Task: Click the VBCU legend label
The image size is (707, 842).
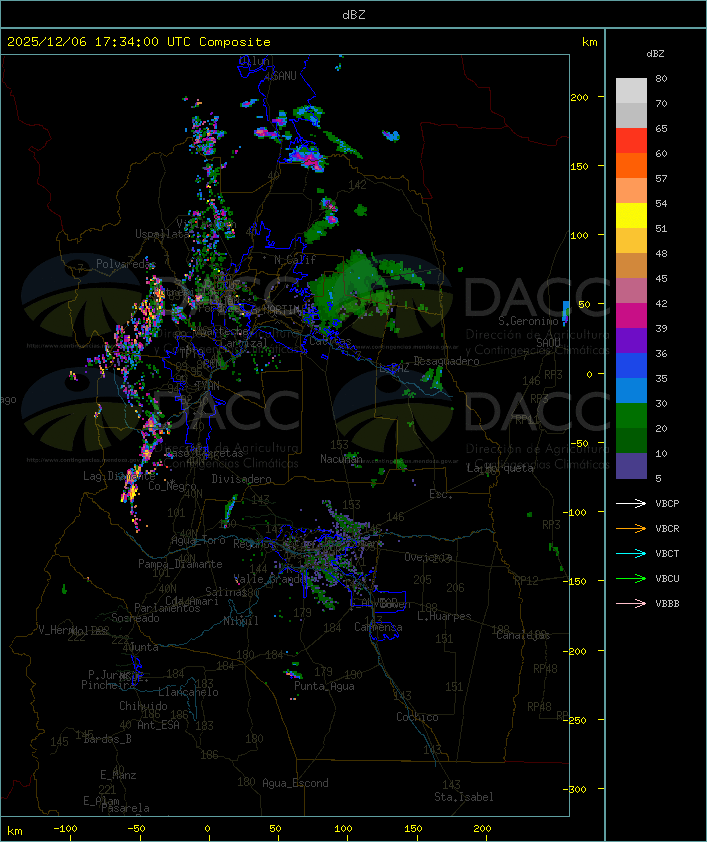Action: pos(667,578)
